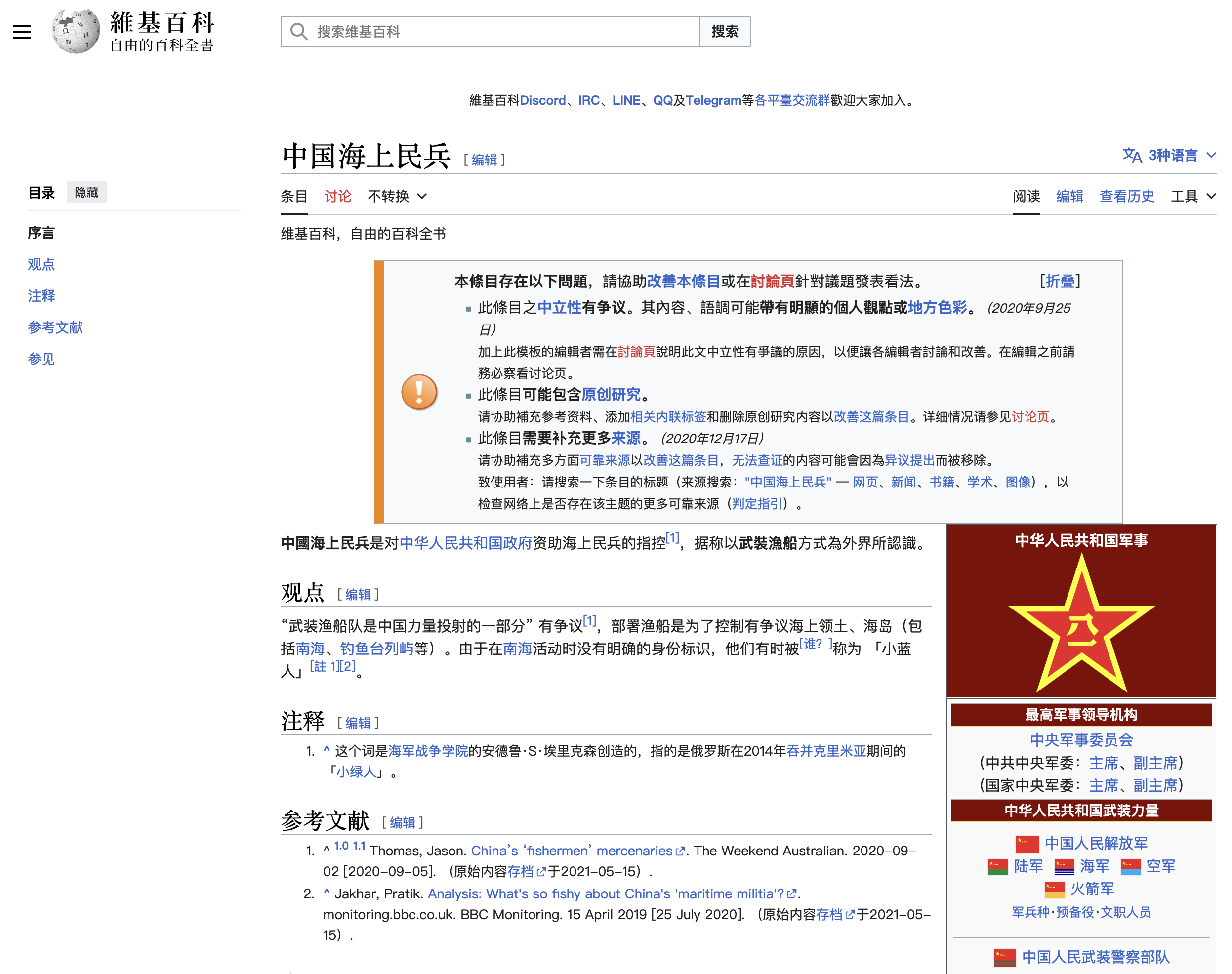Jump to 参见 in contents
The image size is (1232, 974).
[x=41, y=359]
